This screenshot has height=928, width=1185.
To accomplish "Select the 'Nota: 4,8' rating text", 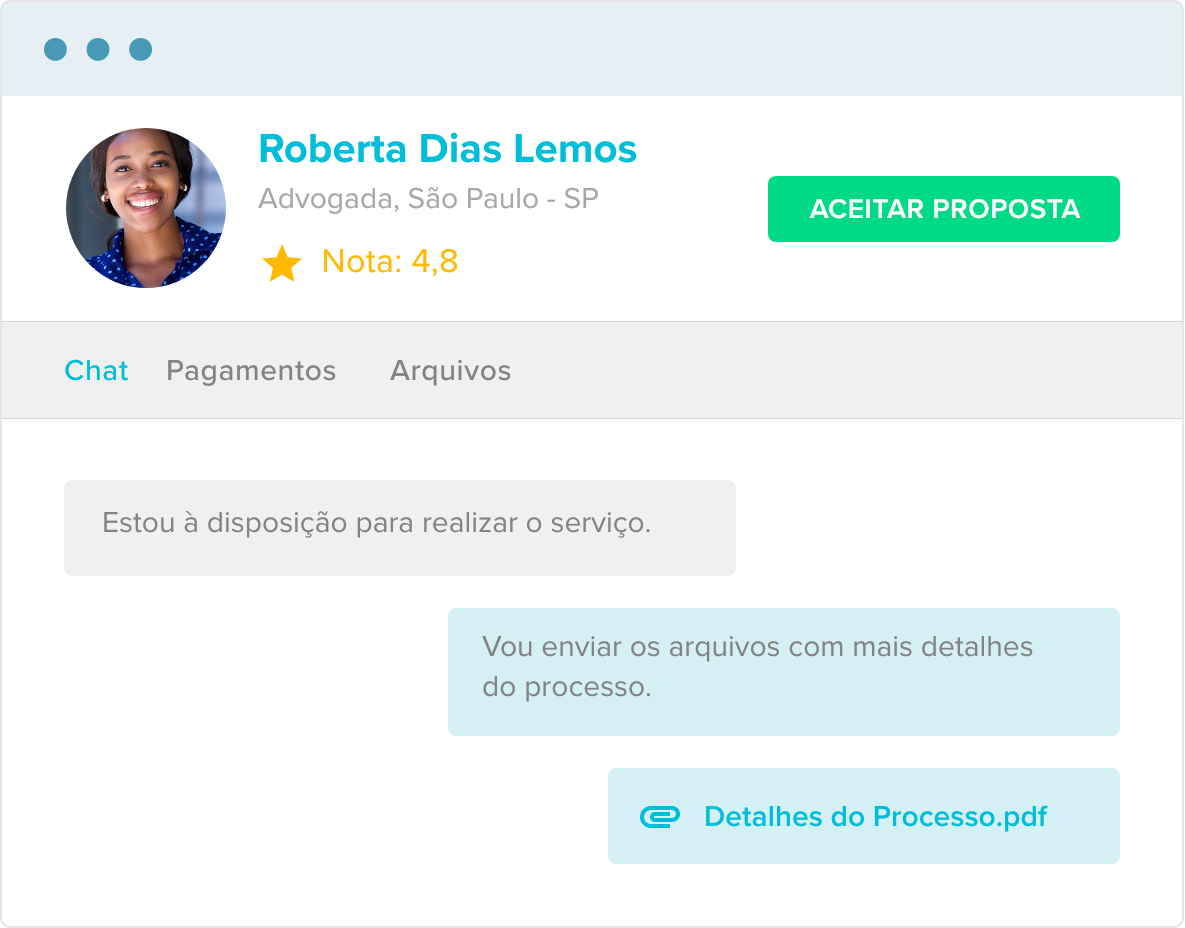I will click(389, 262).
